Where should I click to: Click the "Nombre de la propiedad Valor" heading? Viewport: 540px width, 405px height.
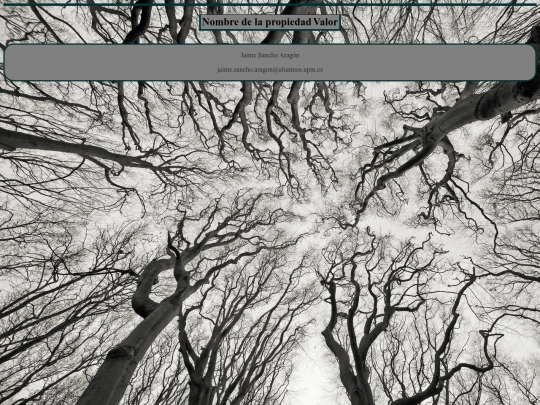(x=270, y=22)
